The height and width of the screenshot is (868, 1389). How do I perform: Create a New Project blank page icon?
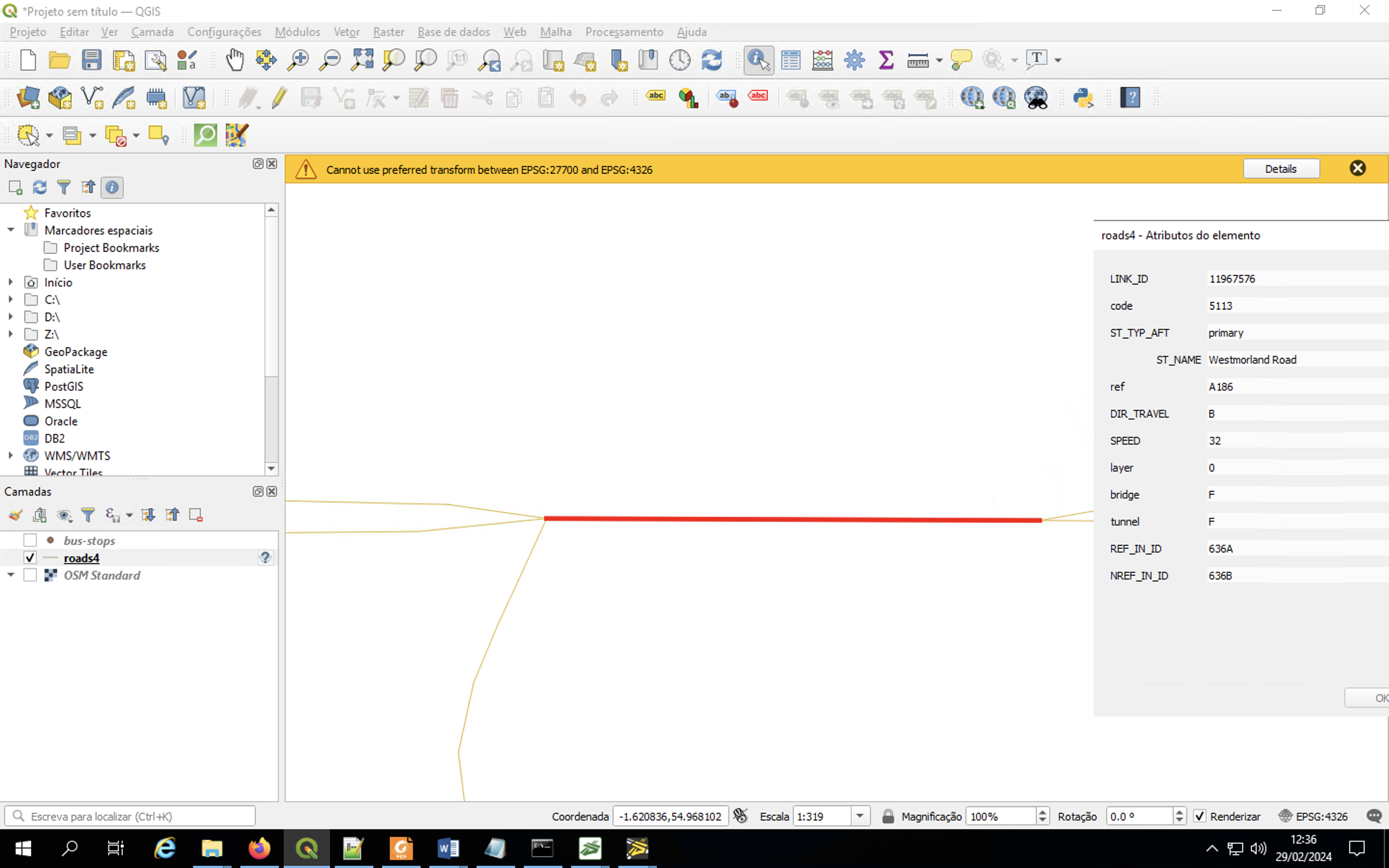[27, 60]
